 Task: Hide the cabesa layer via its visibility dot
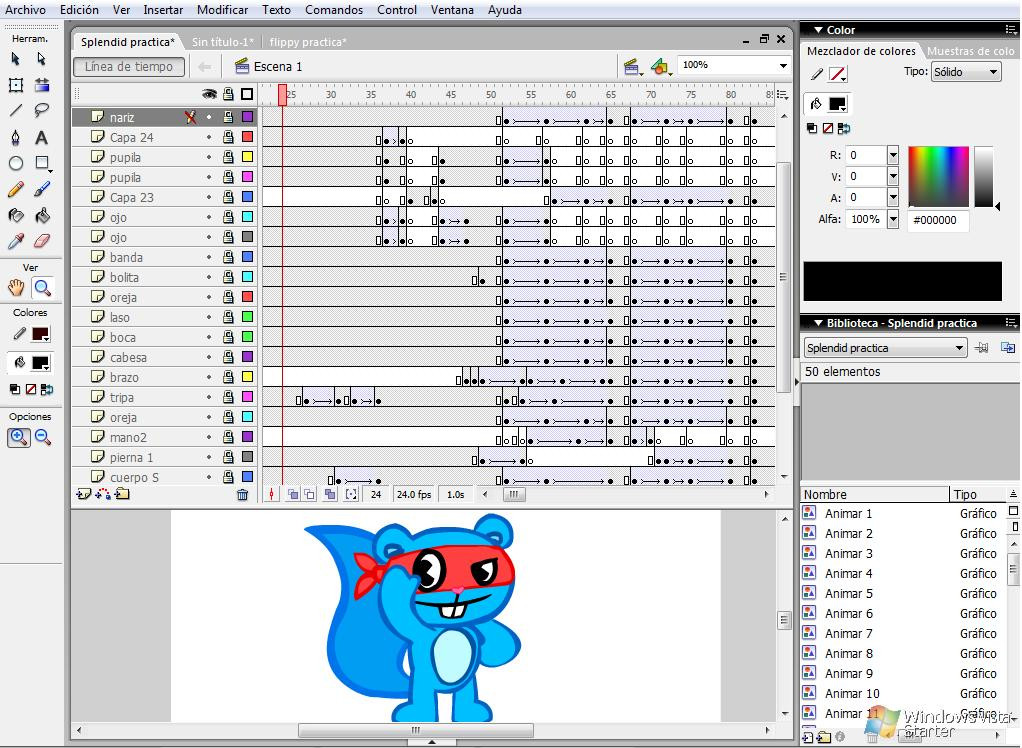[x=209, y=358]
